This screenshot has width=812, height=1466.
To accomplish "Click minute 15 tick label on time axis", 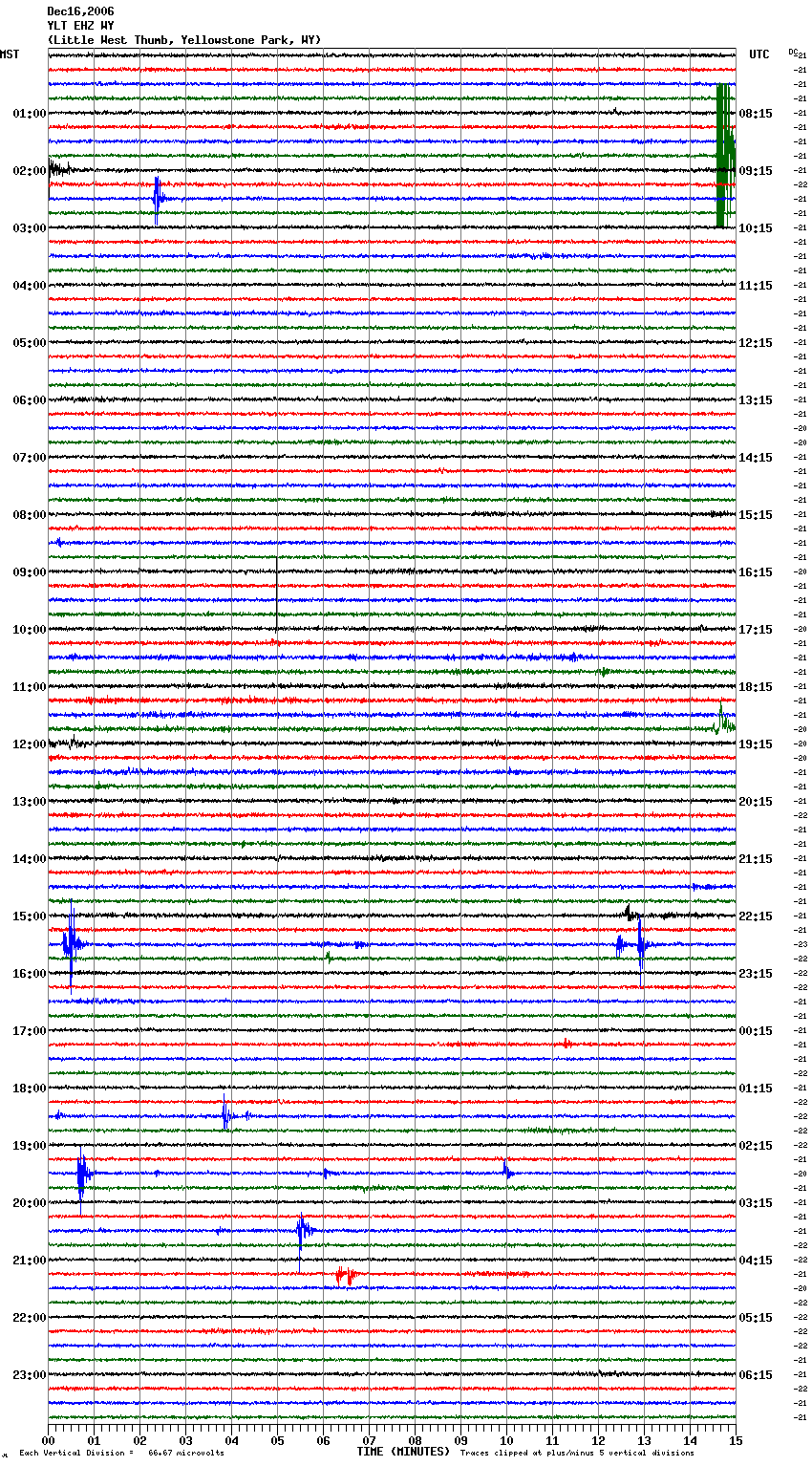I will [735, 1440].
